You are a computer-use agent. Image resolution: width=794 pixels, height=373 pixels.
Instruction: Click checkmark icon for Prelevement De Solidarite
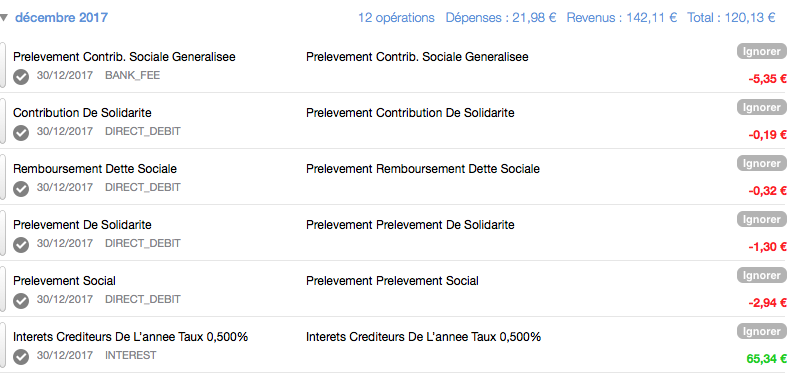pos(21,245)
